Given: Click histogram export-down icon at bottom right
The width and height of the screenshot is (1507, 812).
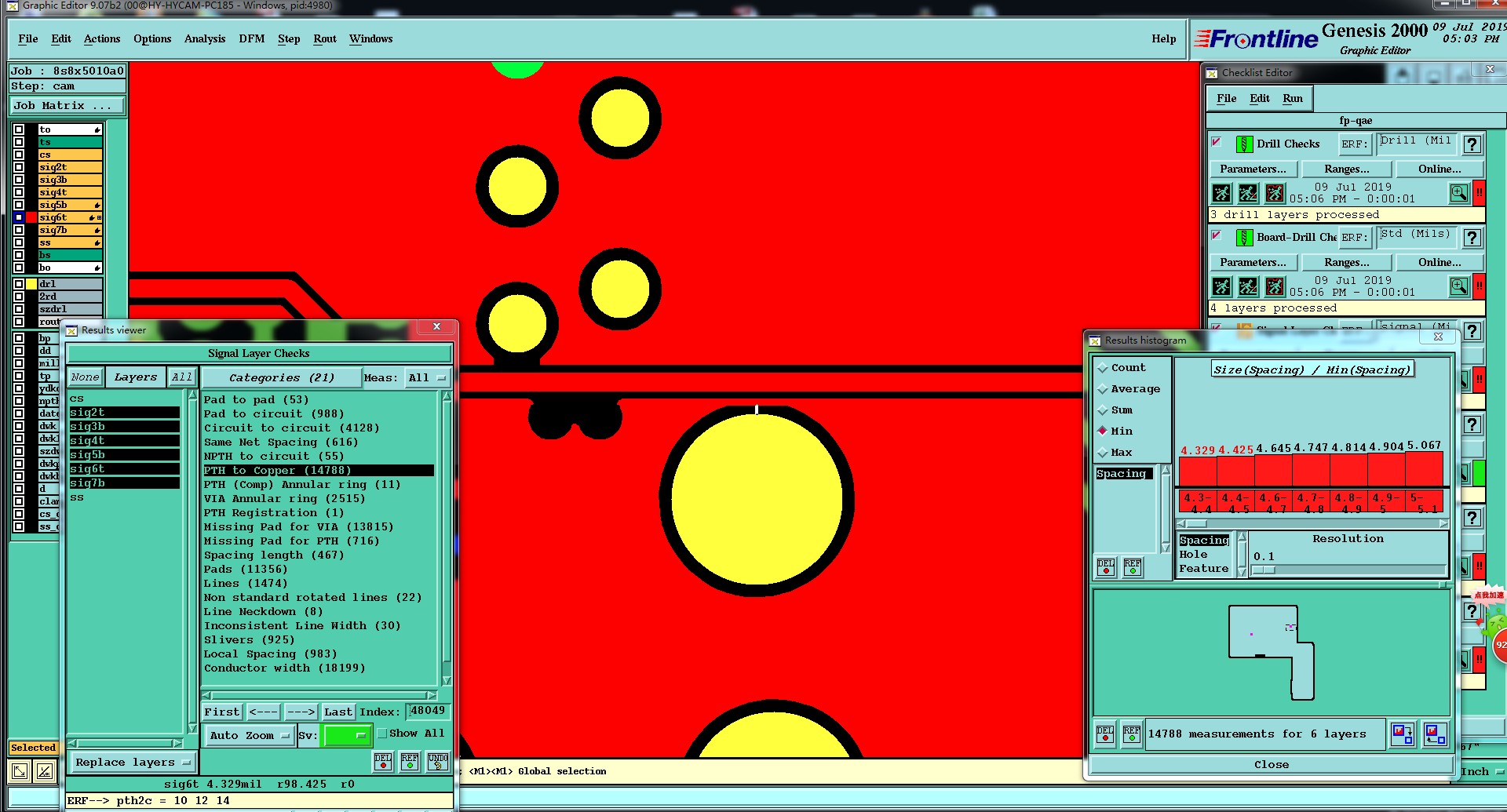Looking at the screenshot, I should (1403, 734).
